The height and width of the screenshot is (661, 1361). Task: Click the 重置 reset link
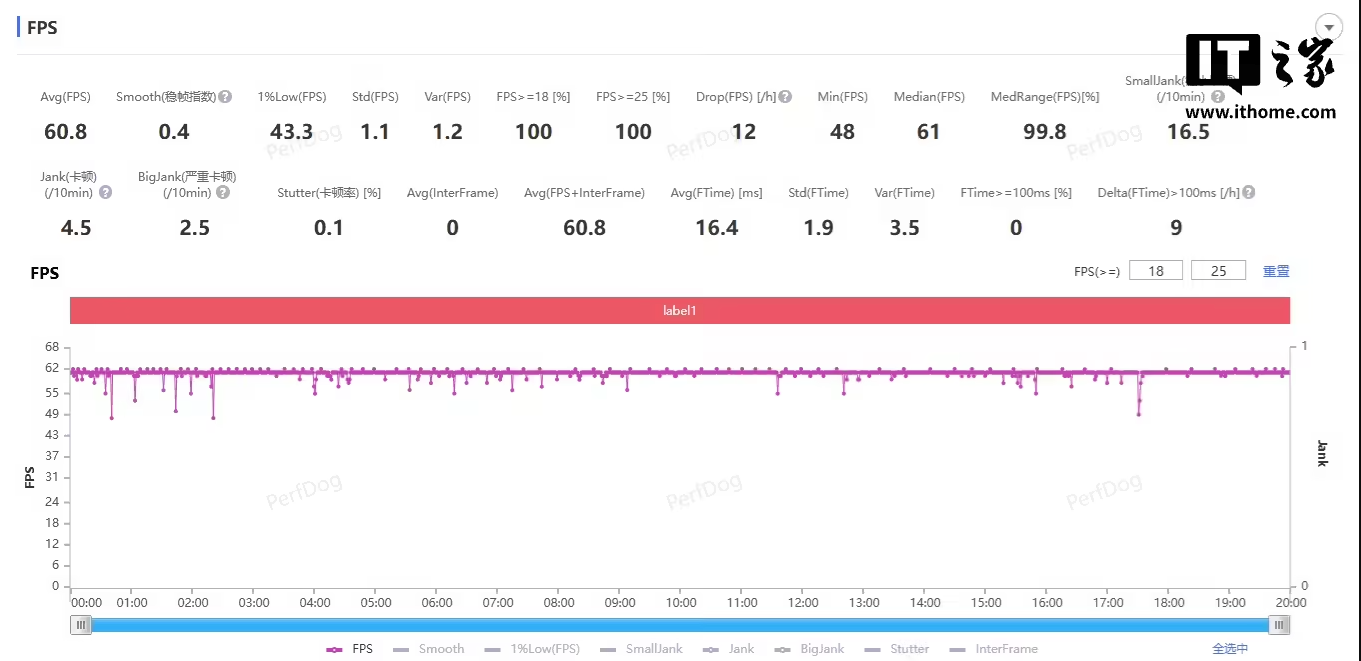click(x=1276, y=271)
